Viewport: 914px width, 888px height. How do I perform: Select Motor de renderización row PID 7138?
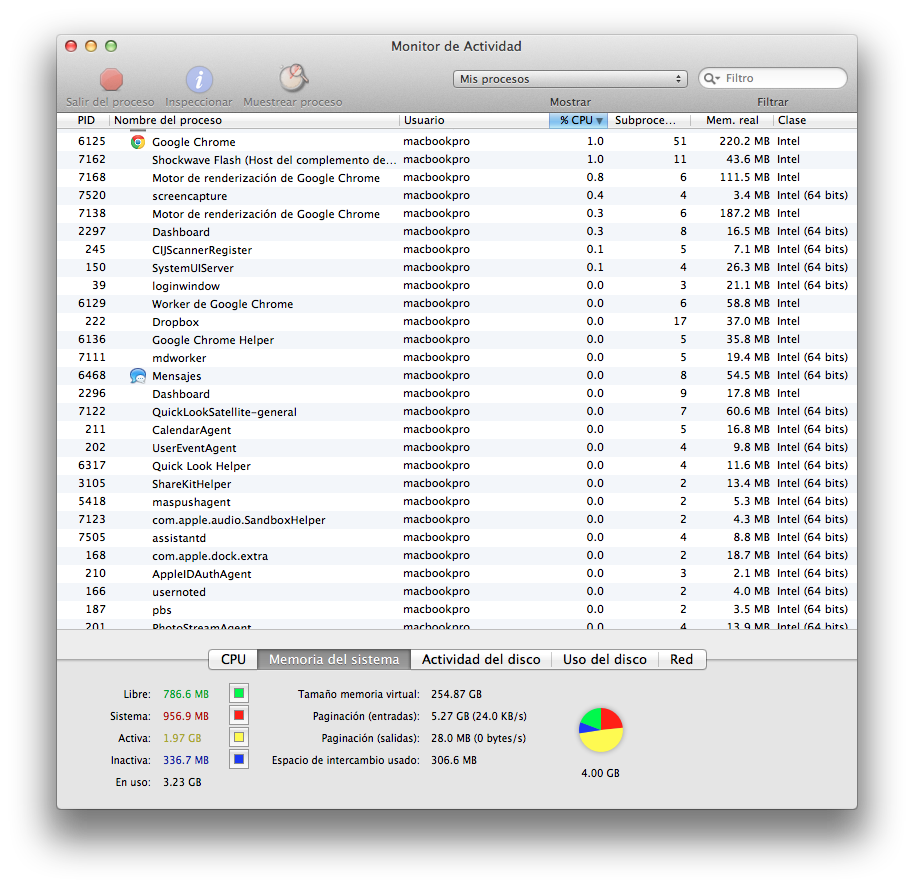pos(457,214)
